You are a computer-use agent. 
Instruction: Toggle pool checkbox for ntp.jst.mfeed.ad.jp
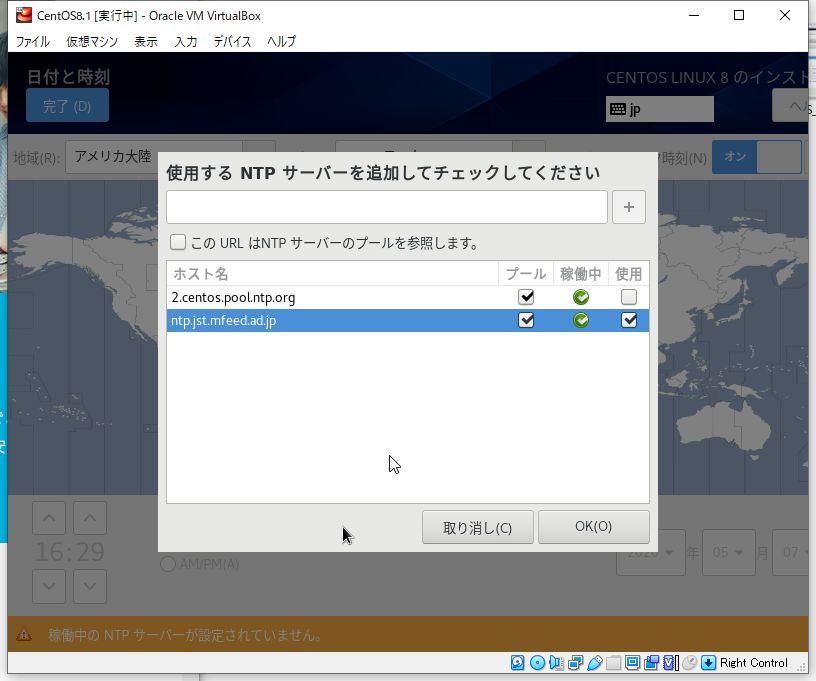pos(526,320)
